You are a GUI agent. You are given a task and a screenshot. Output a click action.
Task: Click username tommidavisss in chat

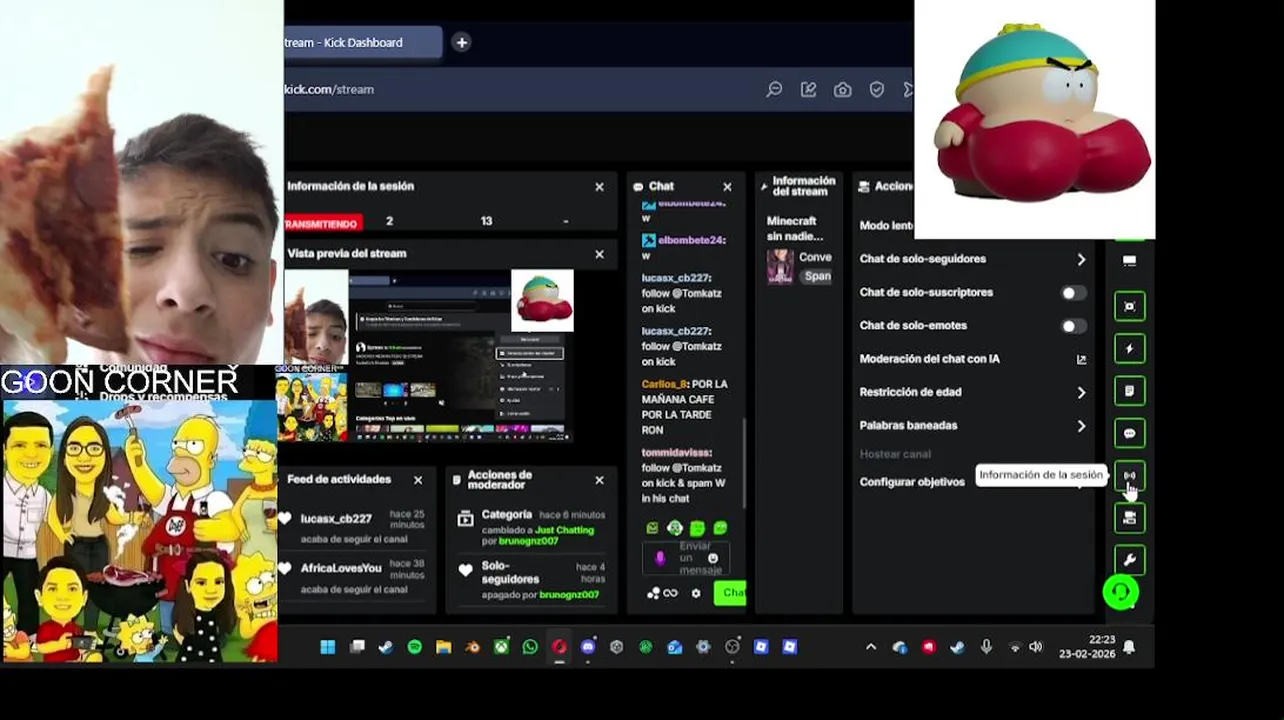tap(676, 453)
